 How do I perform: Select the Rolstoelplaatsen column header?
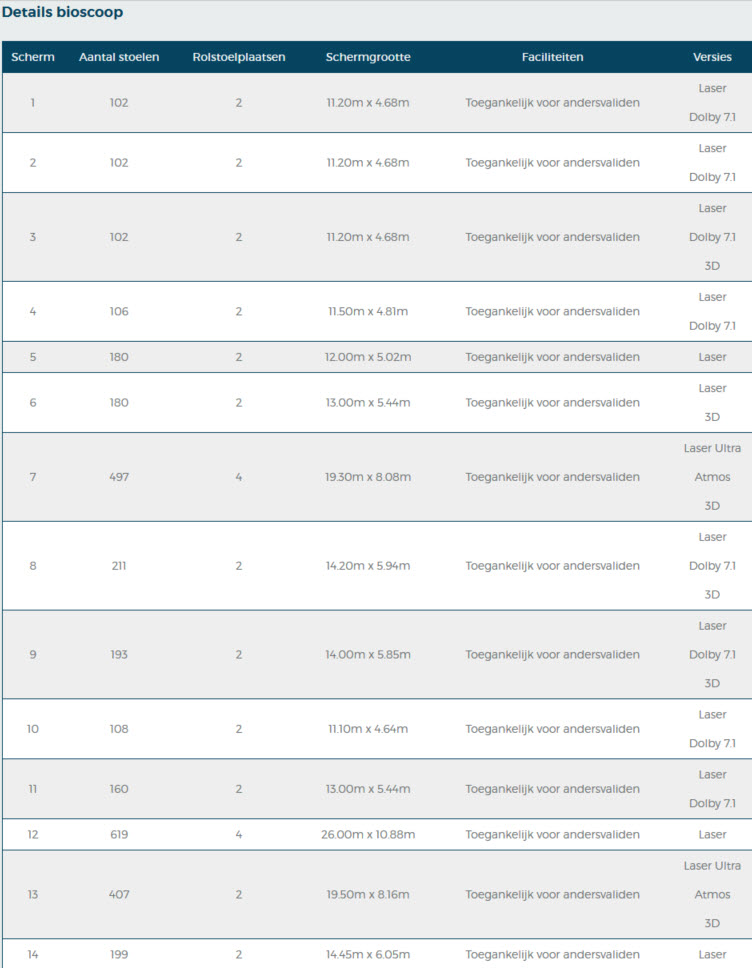pos(239,57)
